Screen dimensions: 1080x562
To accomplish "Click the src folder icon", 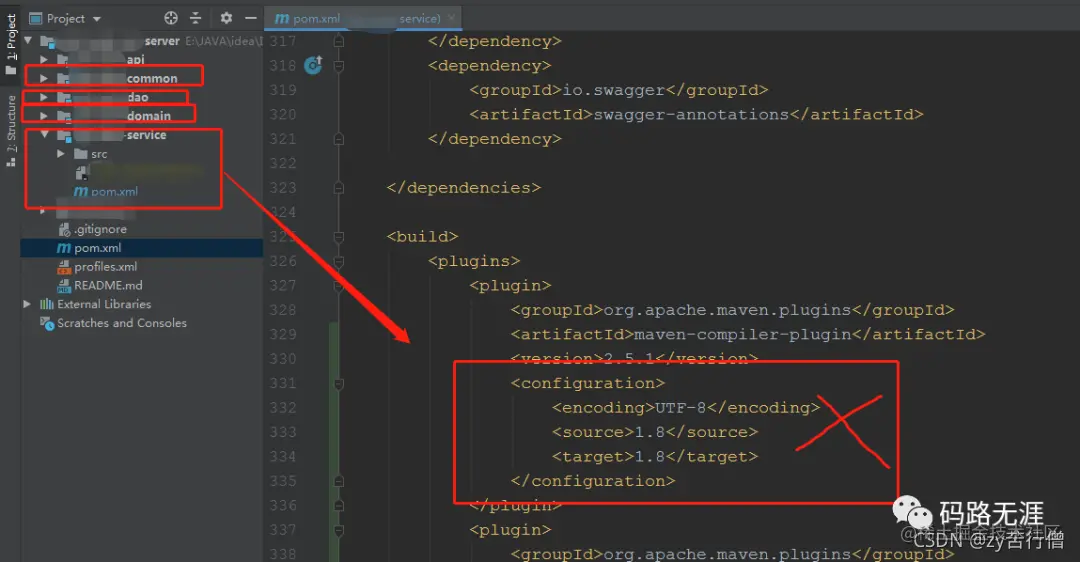I will (x=81, y=154).
